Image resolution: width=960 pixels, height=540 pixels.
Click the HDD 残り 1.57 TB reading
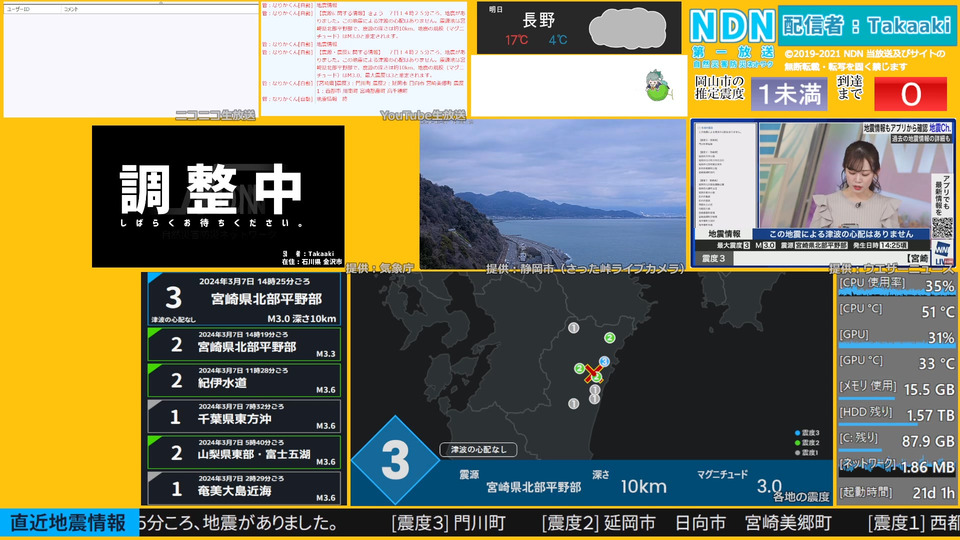tap(896, 415)
